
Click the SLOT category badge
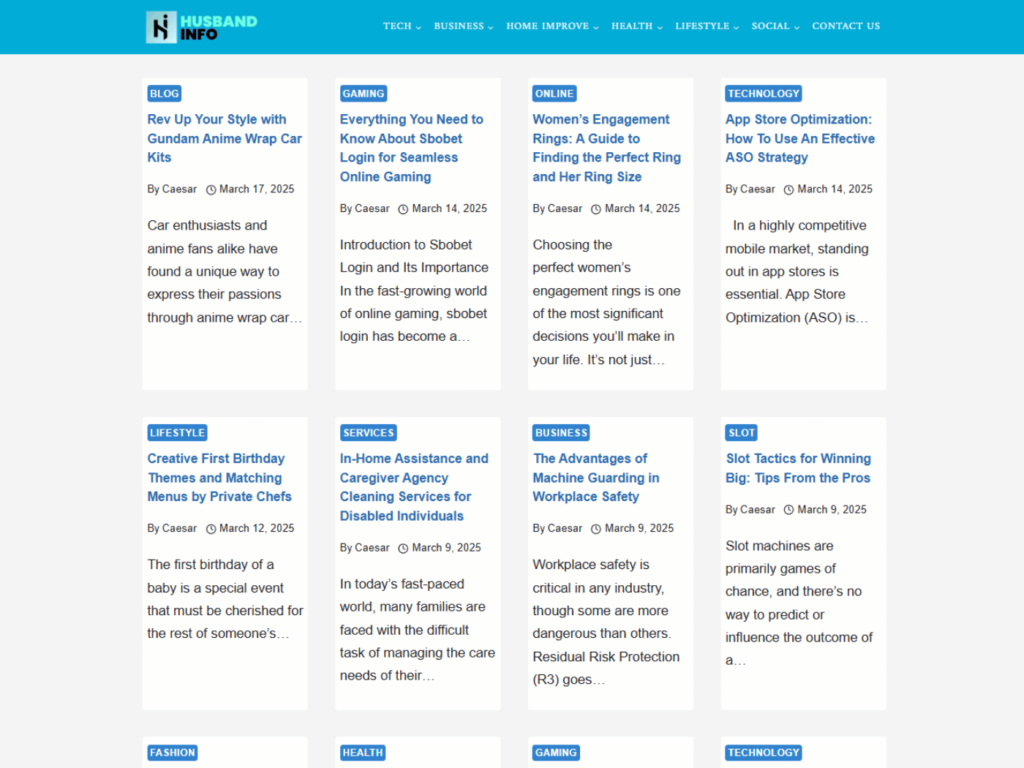pyautogui.click(x=741, y=432)
